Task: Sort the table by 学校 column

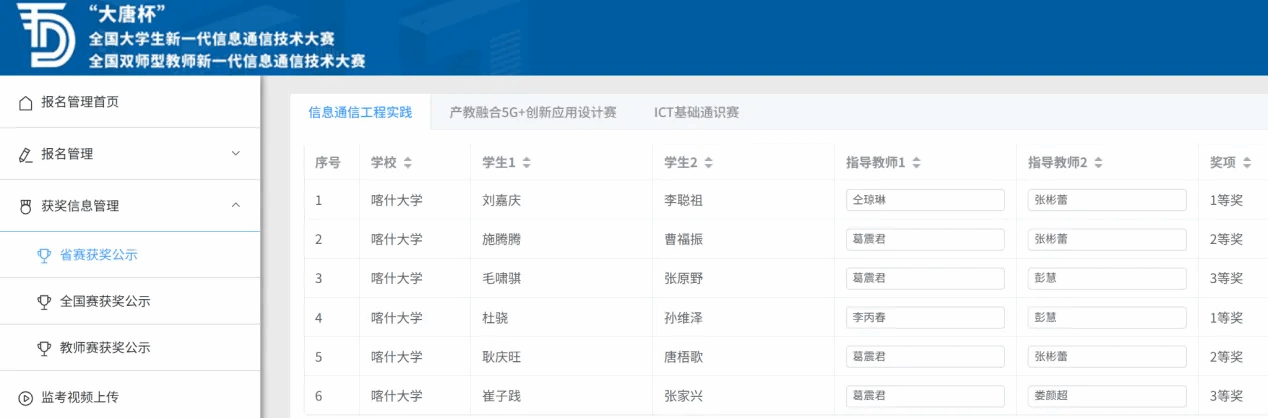Action: click(x=408, y=163)
